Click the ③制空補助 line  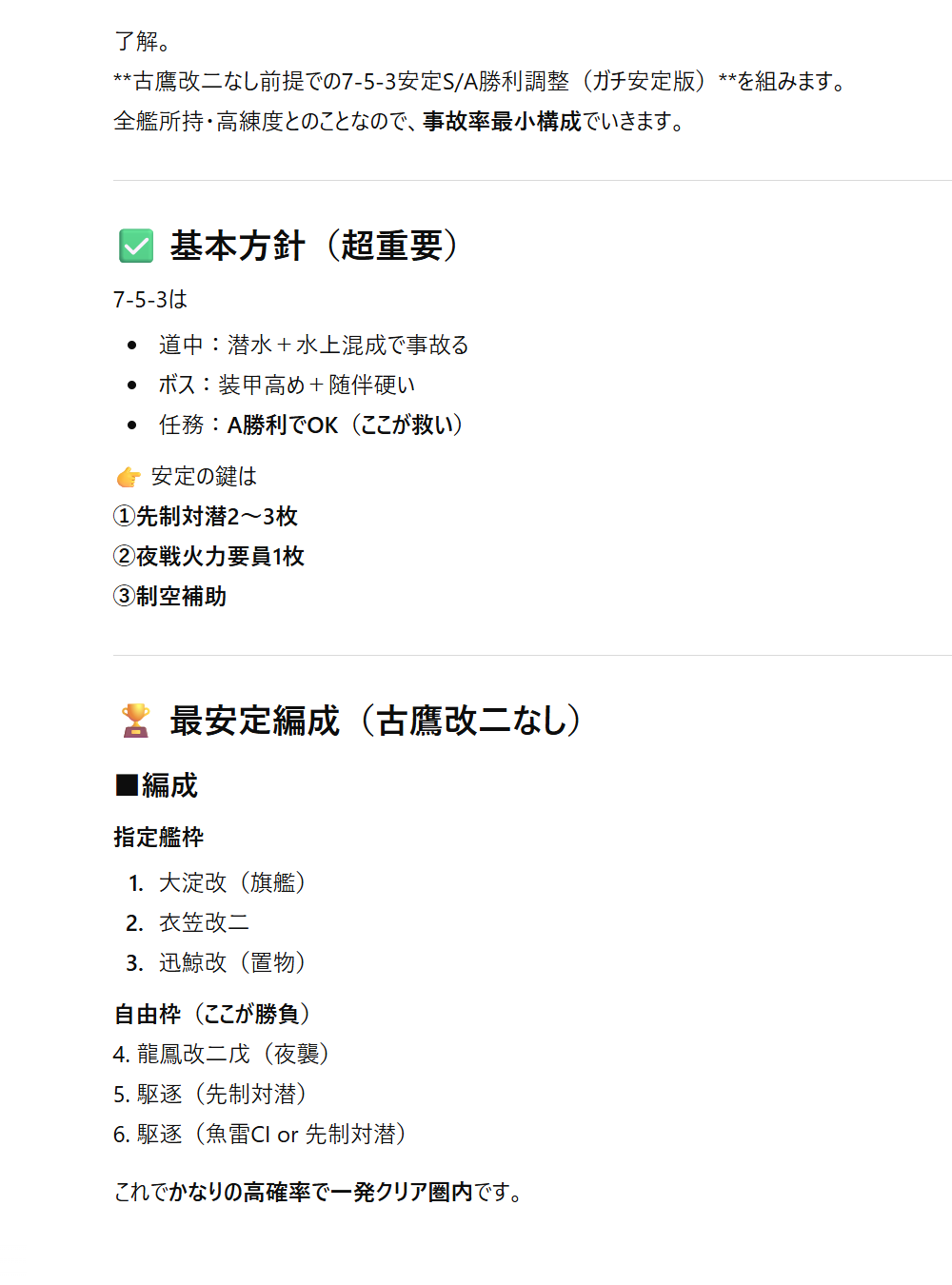[x=169, y=597]
